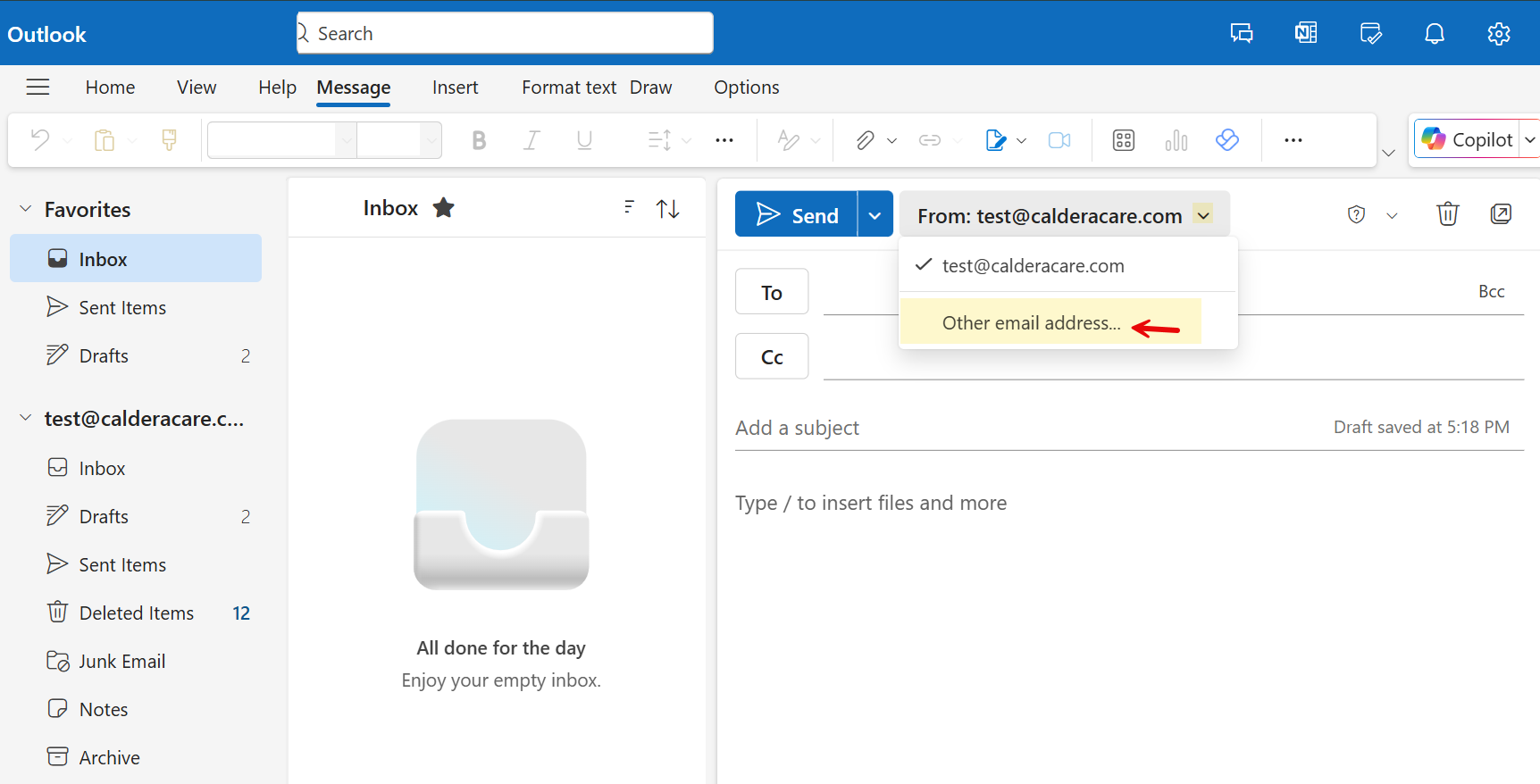The image size is (1540, 784).
Task: Open the Format text tab
Action: coord(569,88)
